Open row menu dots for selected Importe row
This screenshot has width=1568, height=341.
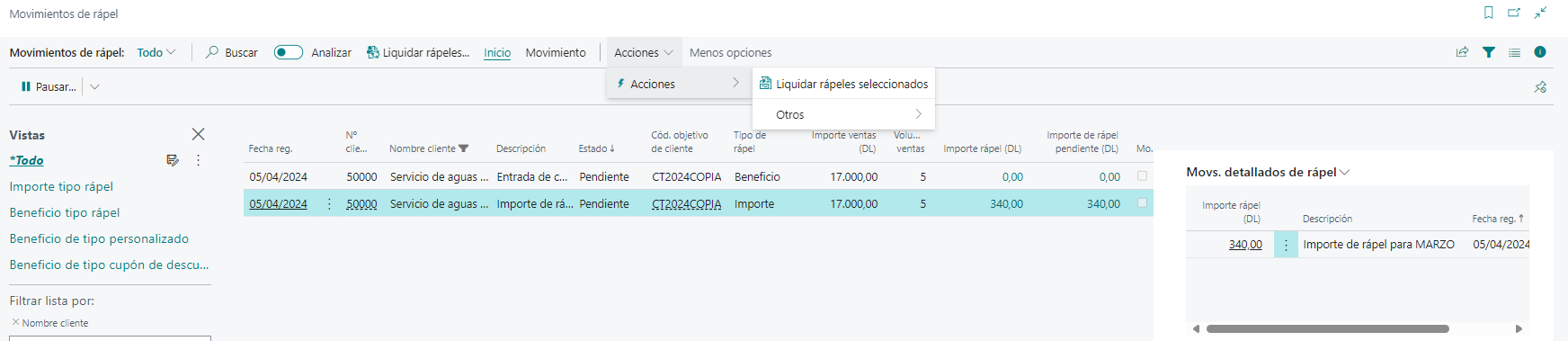click(x=329, y=204)
